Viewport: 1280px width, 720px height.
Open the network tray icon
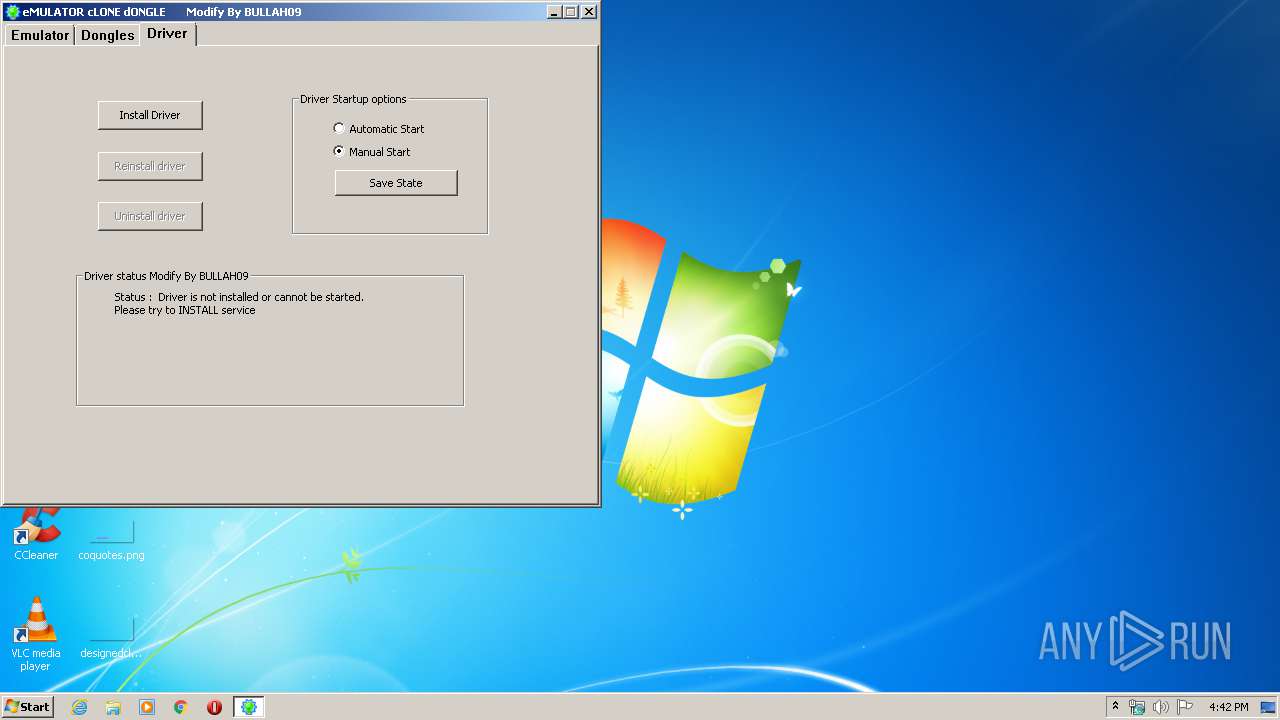click(x=1137, y=707)
